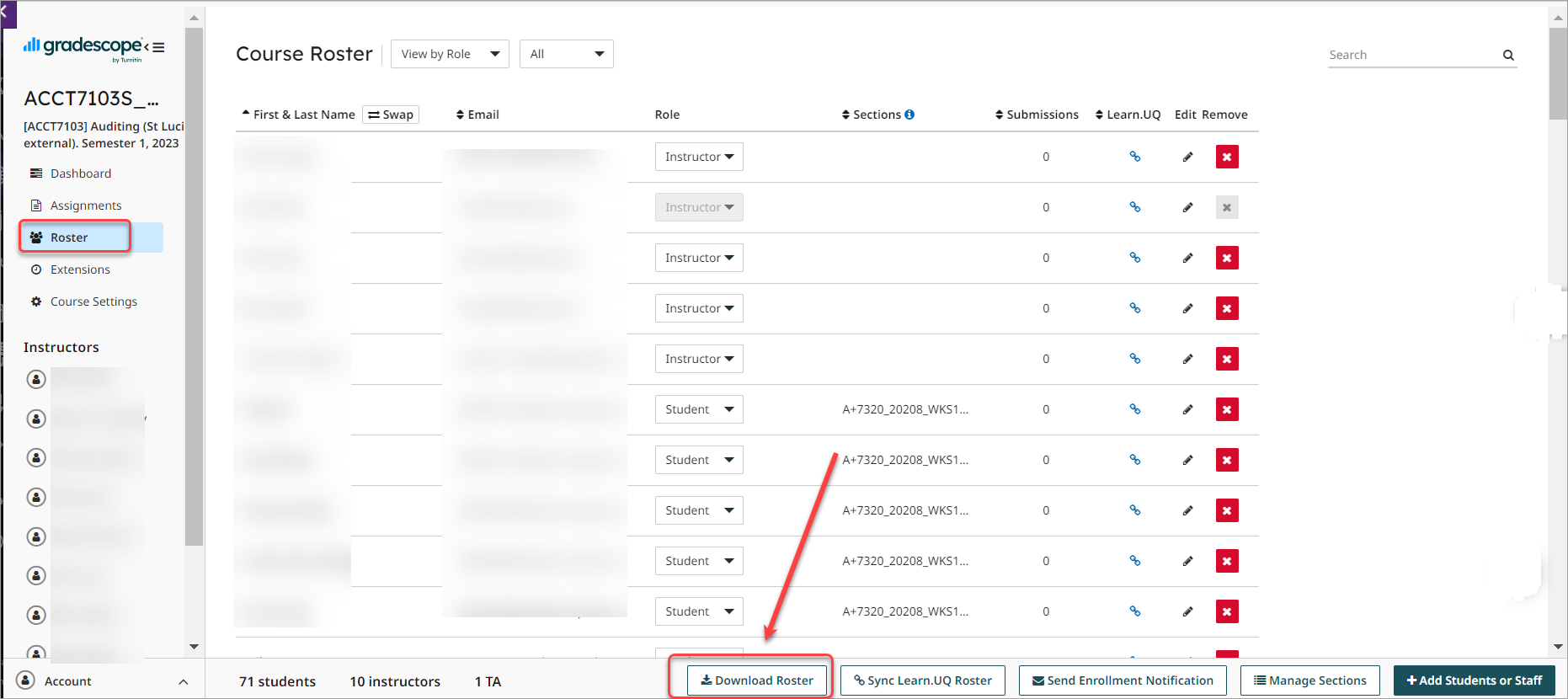This screenshot has height=699, width=1568.
Task: Click the edit pencil icon for first instructor
Action: (x=1187, y=157)
